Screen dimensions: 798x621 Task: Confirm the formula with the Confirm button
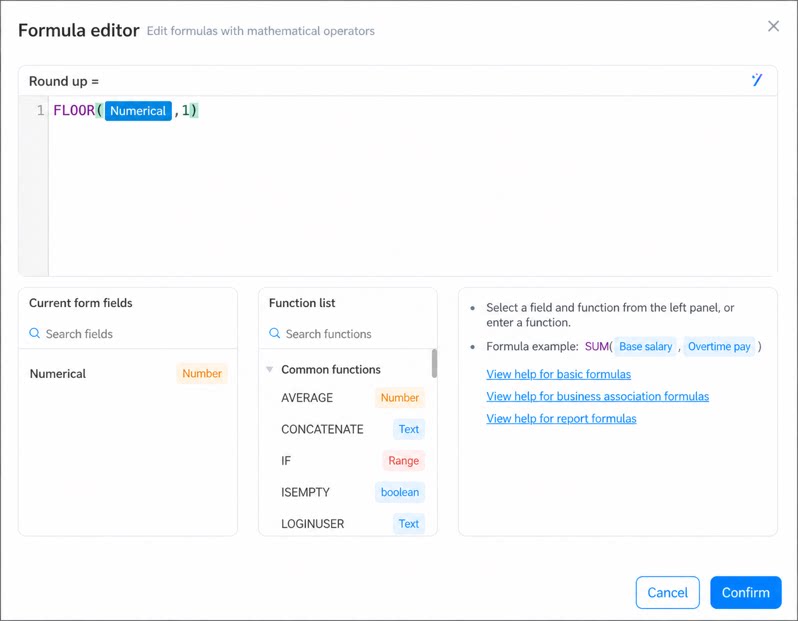click(746, 592)
